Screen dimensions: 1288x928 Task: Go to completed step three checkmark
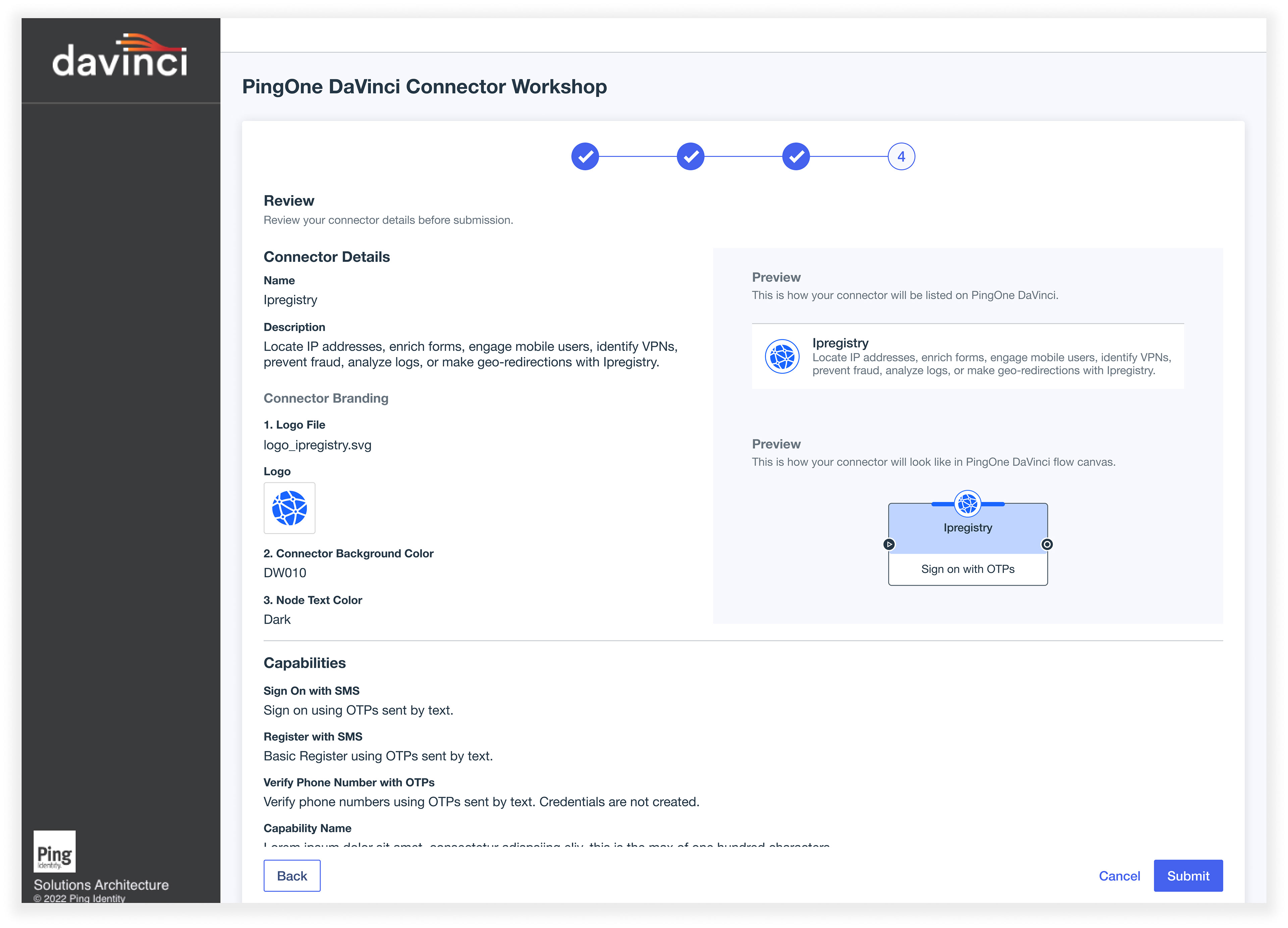(x=796, y=156)
